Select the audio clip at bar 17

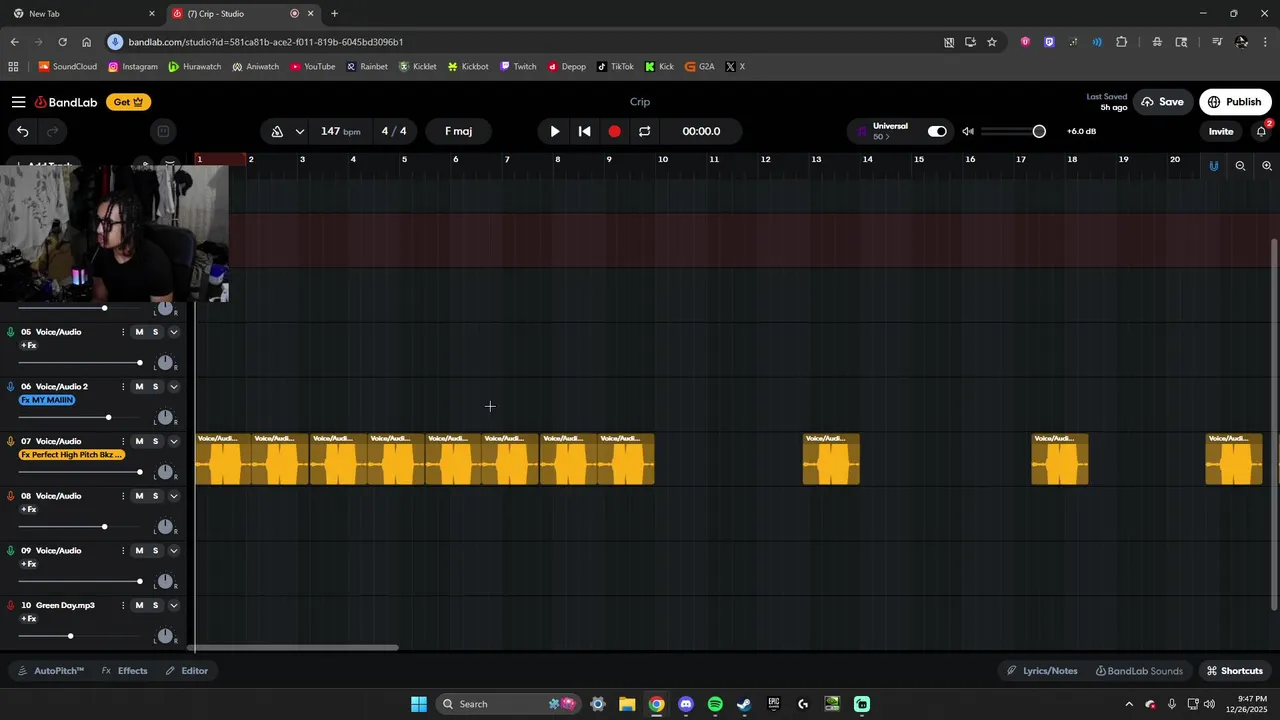tap(1060, 459)
